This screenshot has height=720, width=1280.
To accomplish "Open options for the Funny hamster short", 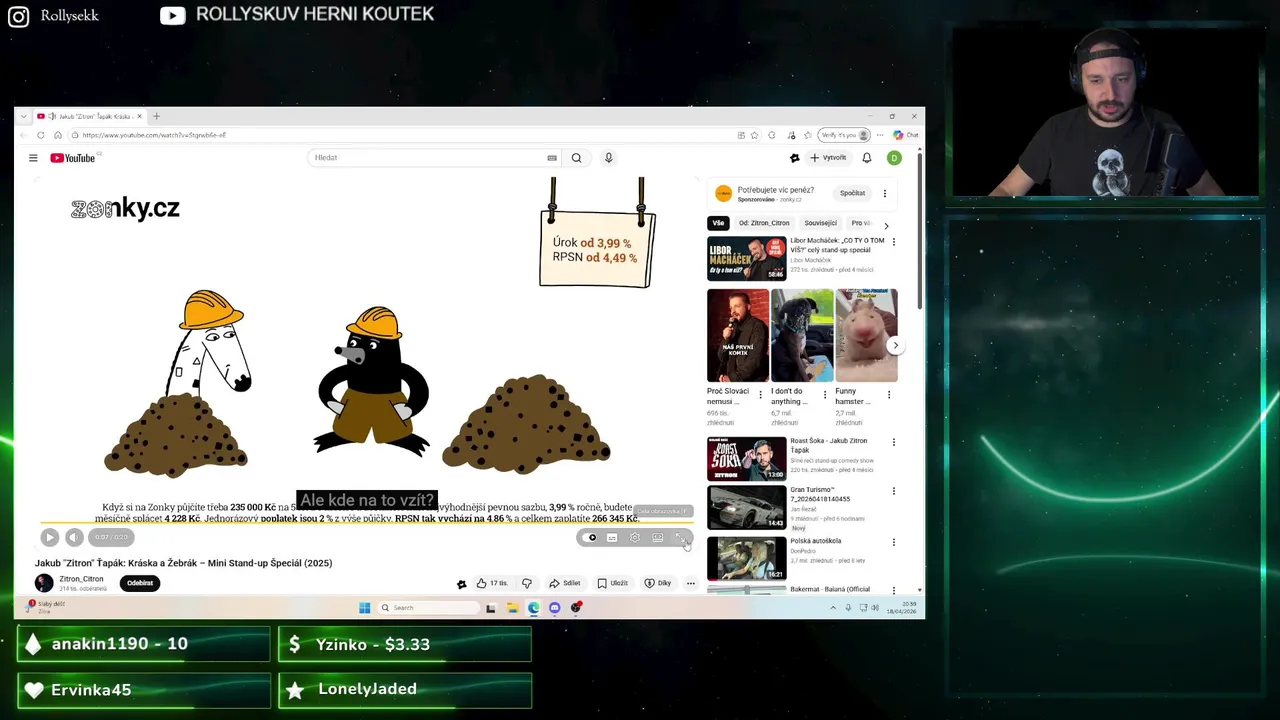I will (889, 395).
